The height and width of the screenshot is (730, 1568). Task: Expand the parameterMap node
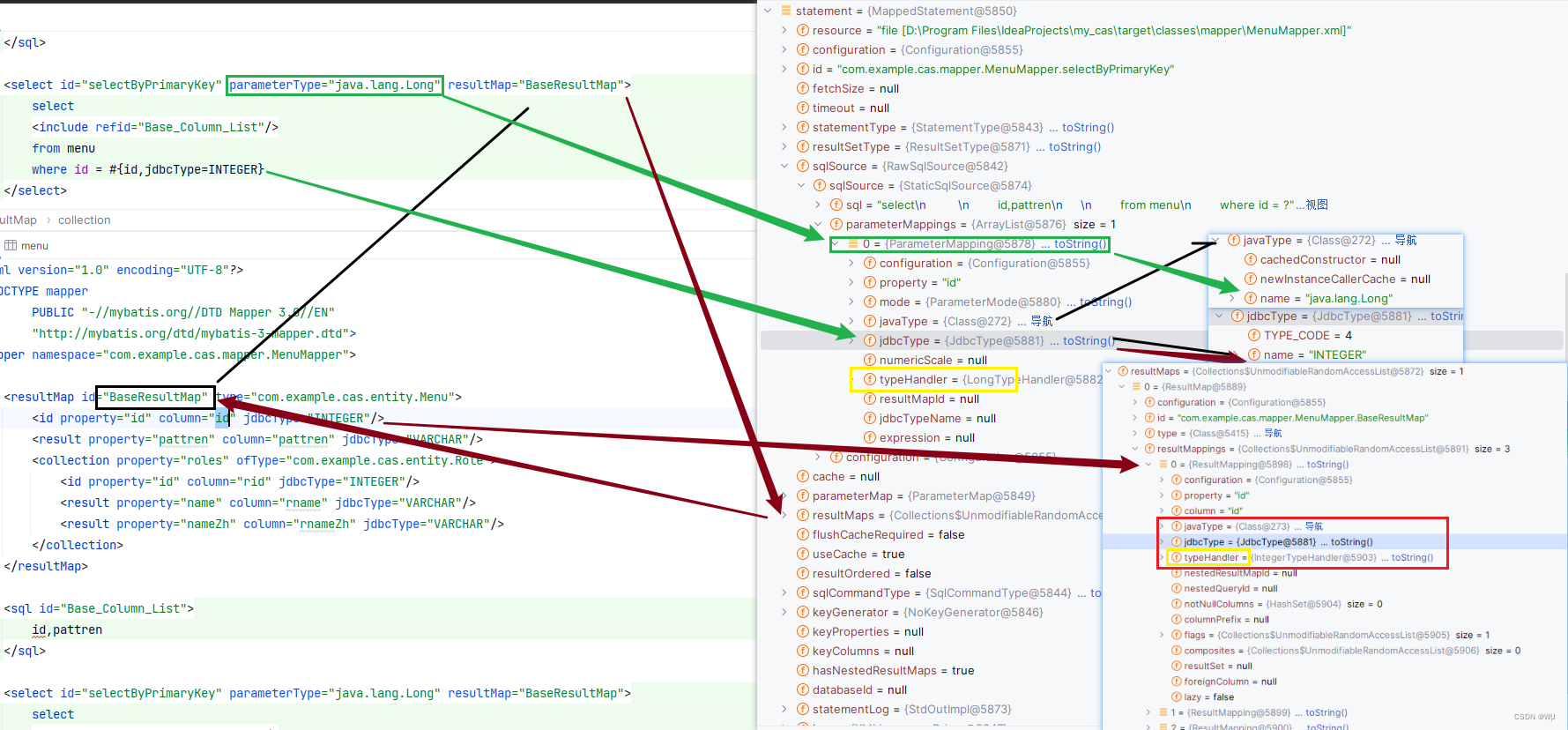[x=784, y=495]
